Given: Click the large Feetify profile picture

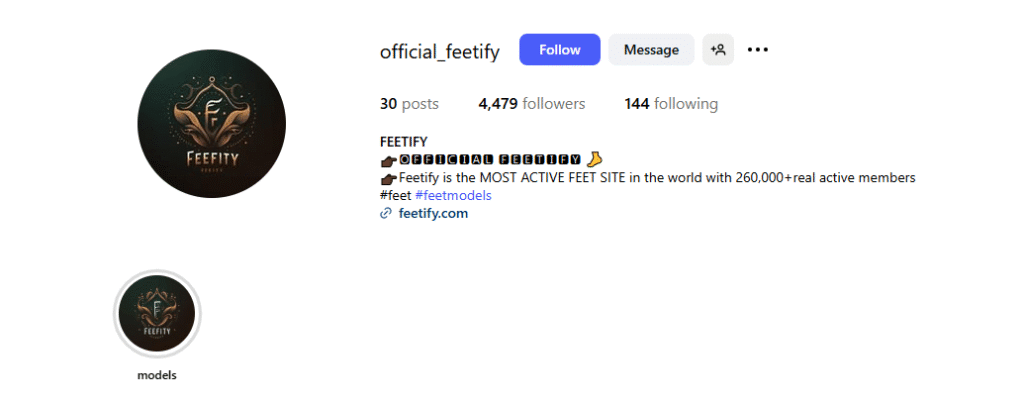Looking at the screenshot, I should tap(211, 123).
